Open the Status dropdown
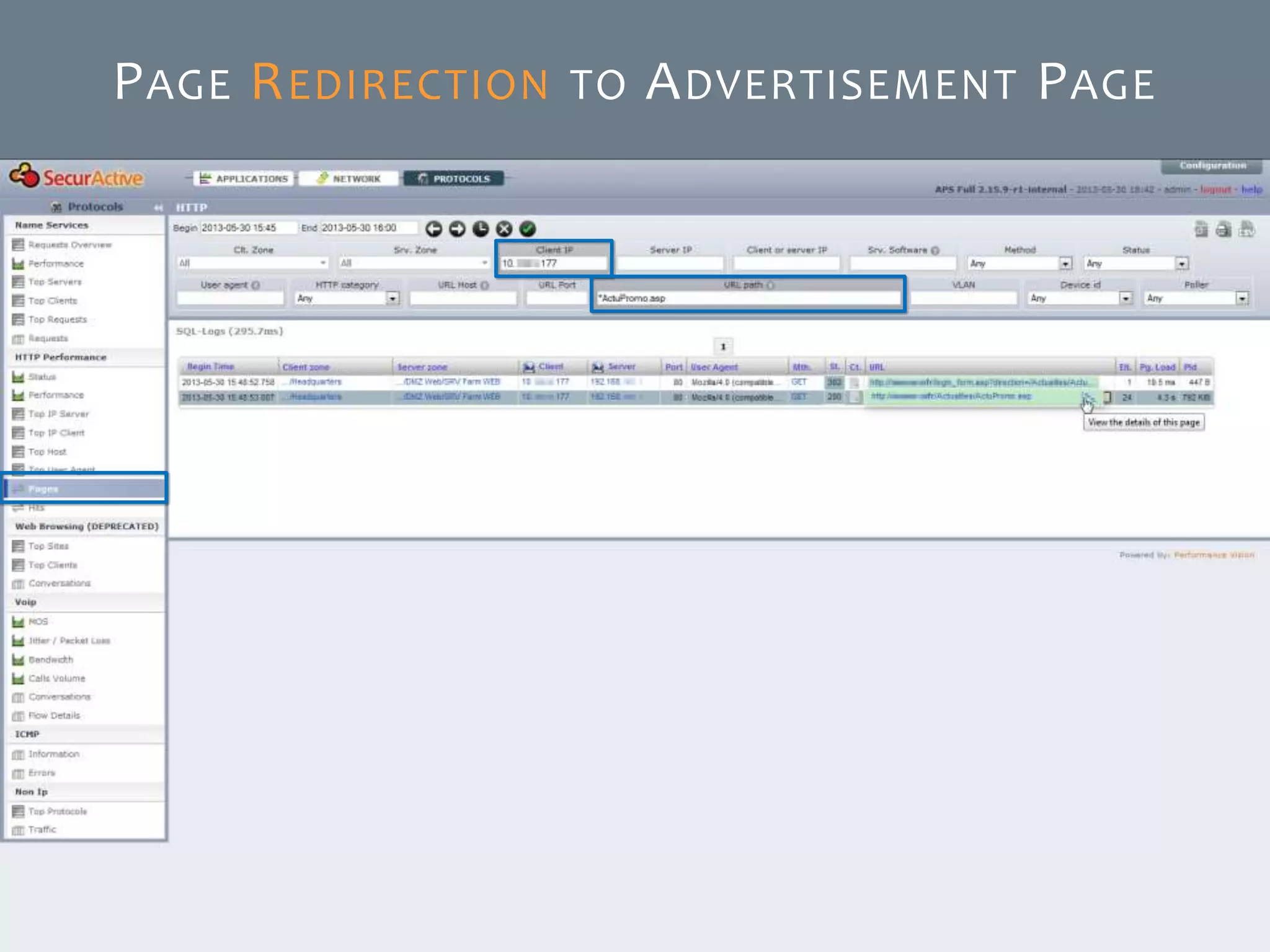1270x952 pixels. [1136, 264]
